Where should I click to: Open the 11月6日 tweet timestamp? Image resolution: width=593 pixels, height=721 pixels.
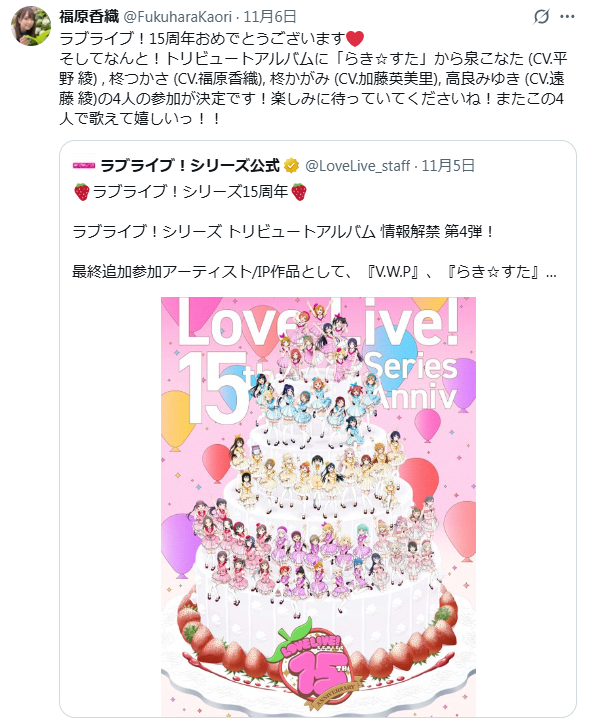269,17
